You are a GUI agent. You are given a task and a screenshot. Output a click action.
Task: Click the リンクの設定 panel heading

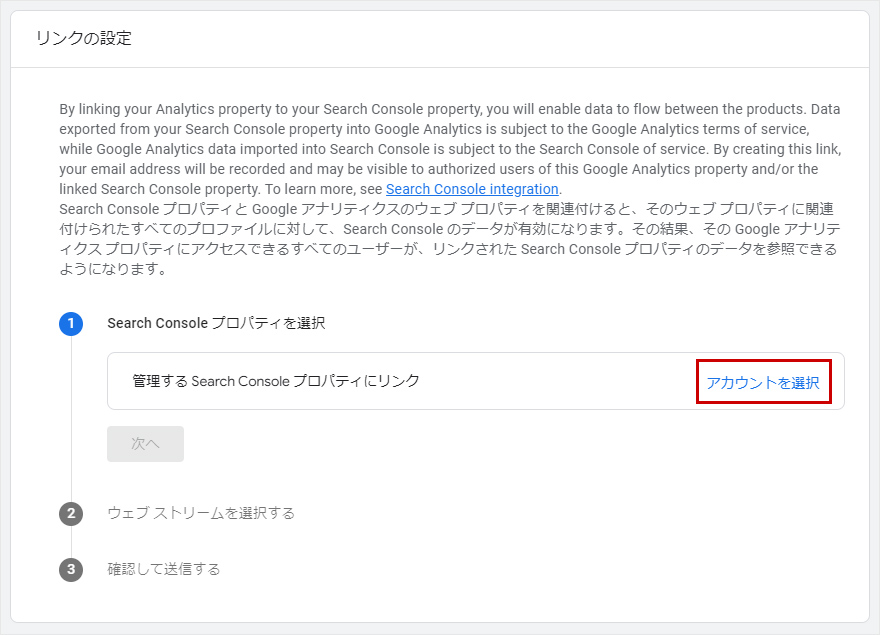tap(84, 39)
